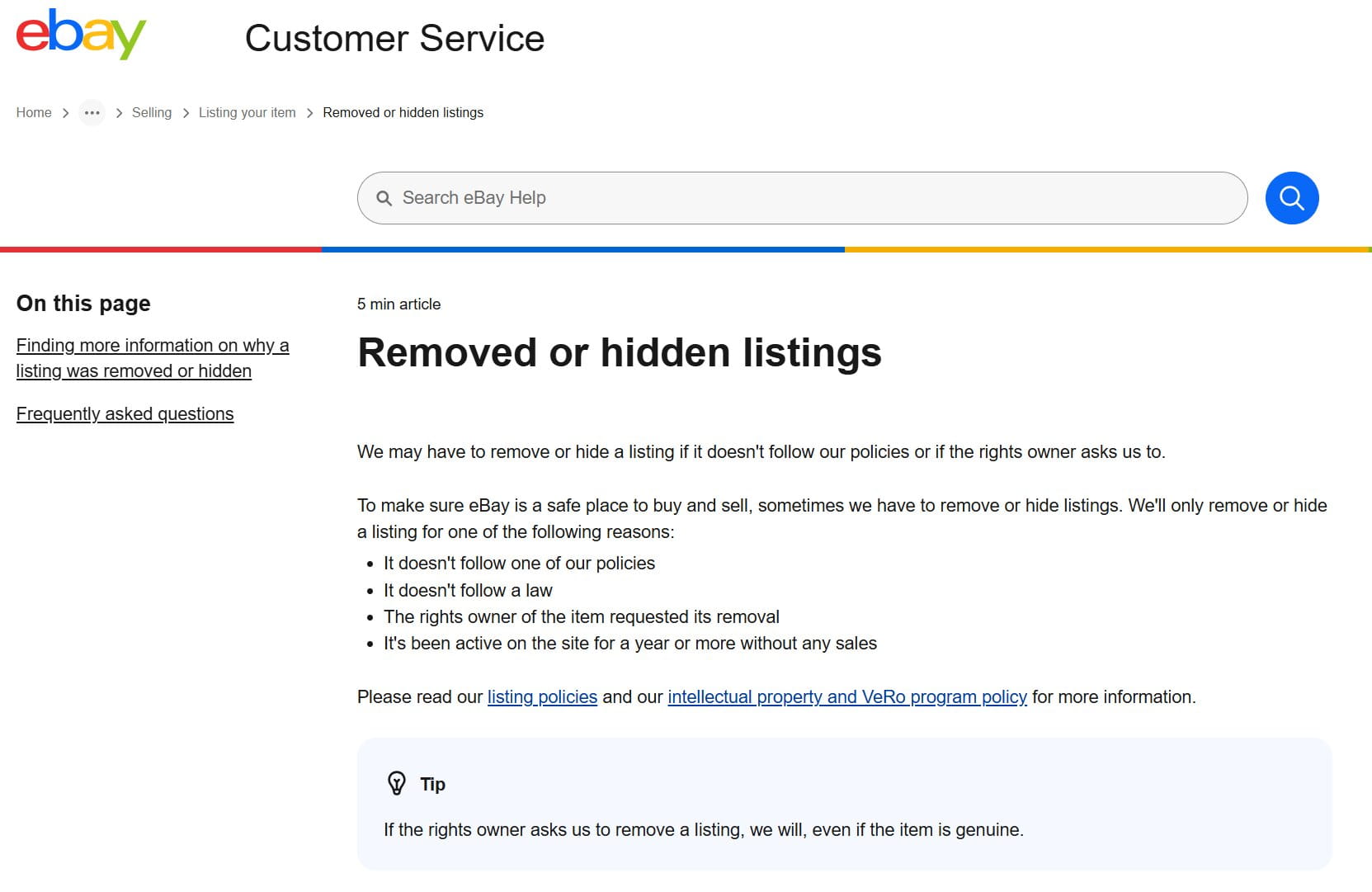Click chevron before Selling breadcrumb
The image size is (1372, 892).
[119, 113]
